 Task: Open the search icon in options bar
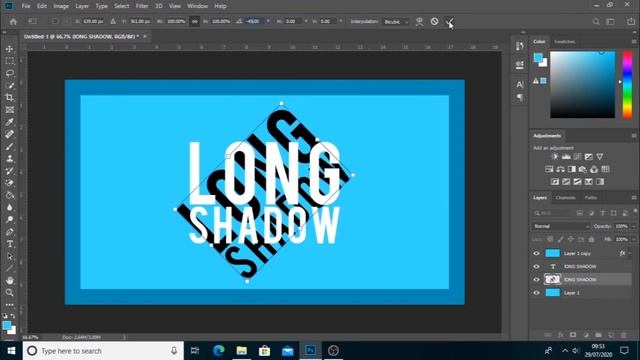[x=596, y=21]
